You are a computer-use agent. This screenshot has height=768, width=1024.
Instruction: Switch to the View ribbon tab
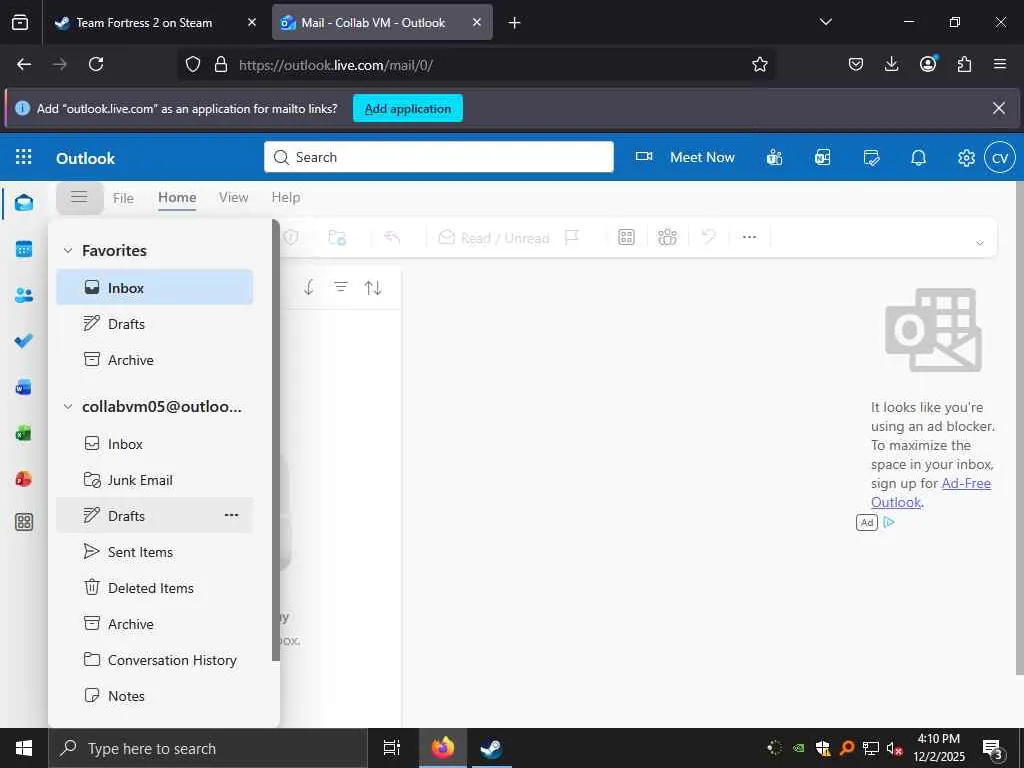pyautogui.click(x=233, y=197)
